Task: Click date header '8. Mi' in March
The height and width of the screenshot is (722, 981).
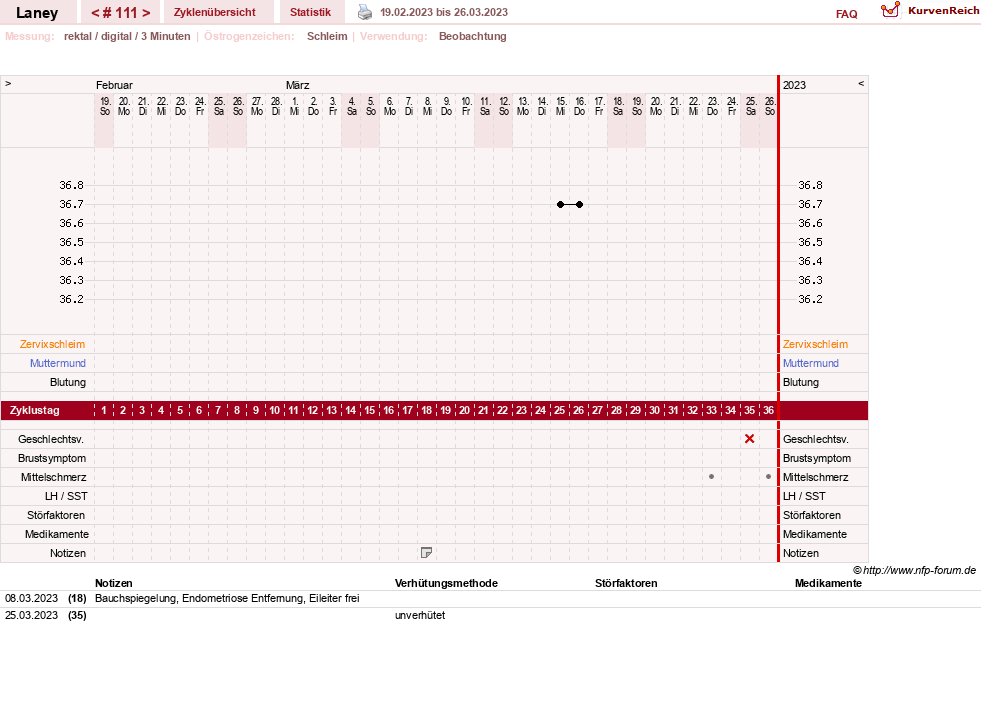Action: click(427, 106)
